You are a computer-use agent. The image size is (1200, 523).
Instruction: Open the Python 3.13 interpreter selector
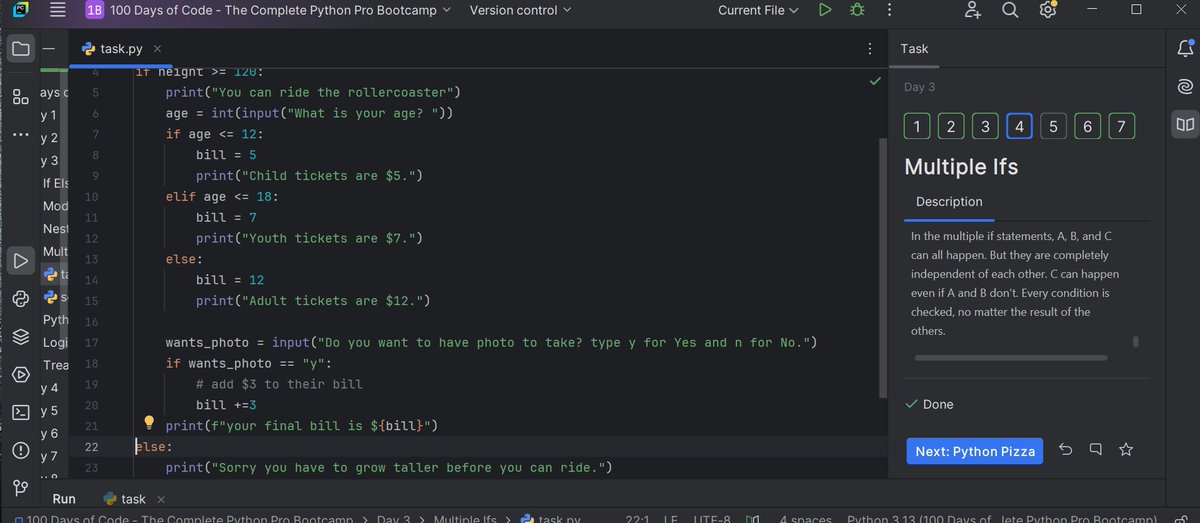click(1001, 519)
